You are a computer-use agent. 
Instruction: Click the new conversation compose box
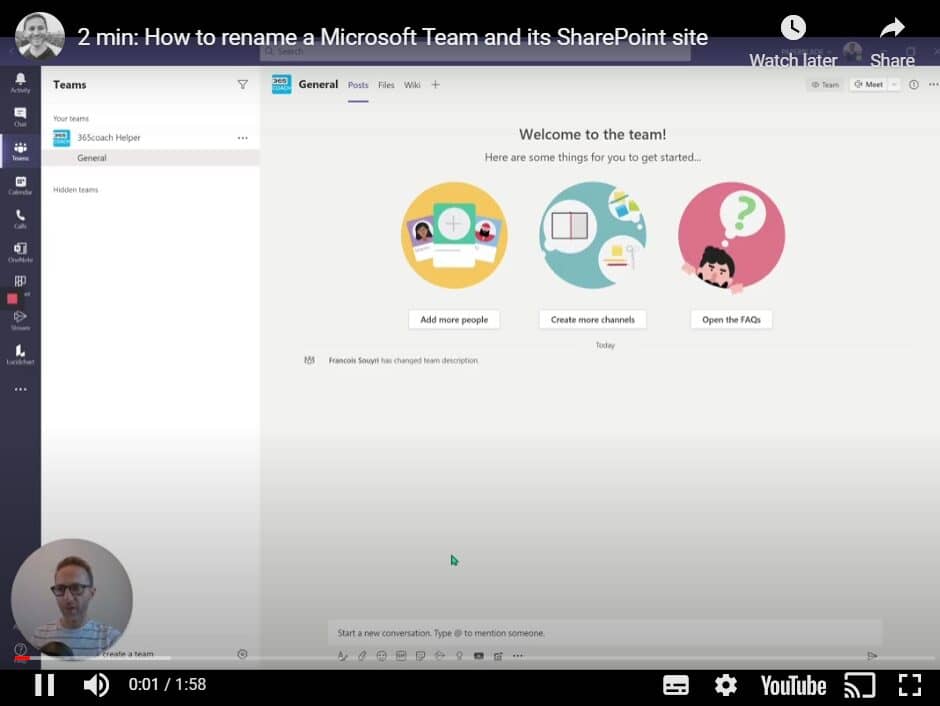point(605,633)
